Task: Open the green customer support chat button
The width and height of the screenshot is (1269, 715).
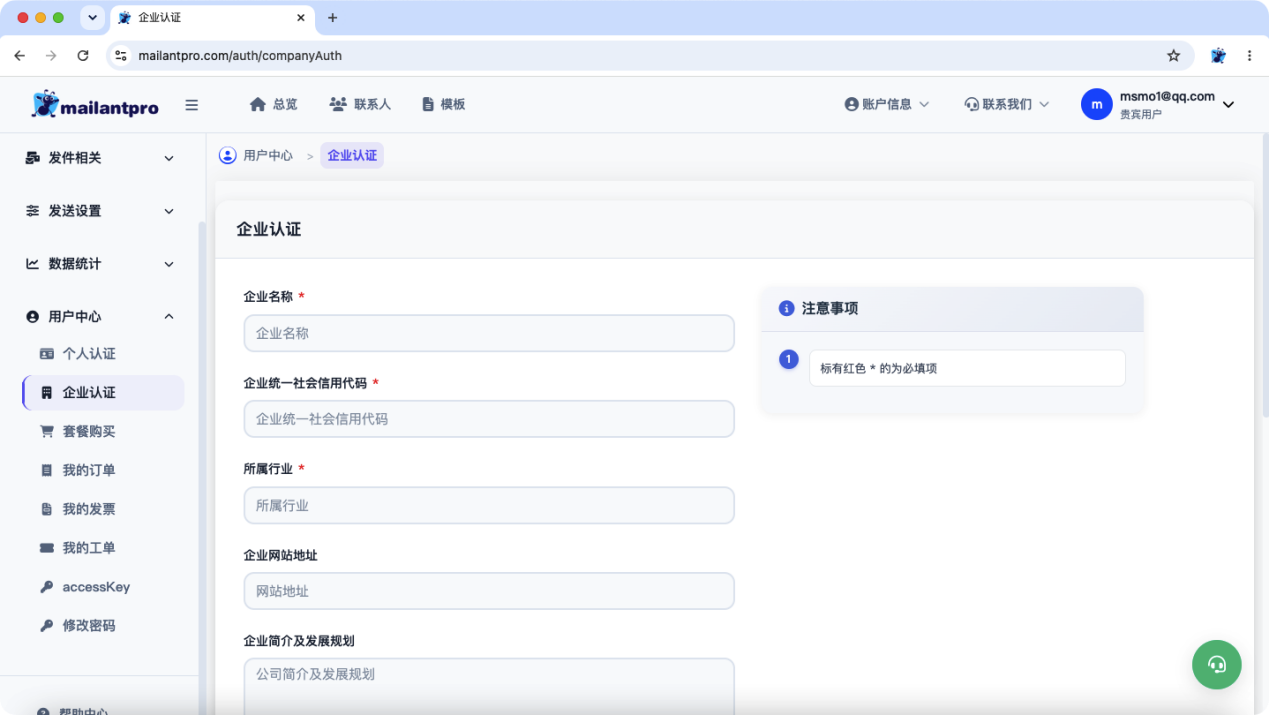Action: pyautogui.click(x=1217, y=664)
